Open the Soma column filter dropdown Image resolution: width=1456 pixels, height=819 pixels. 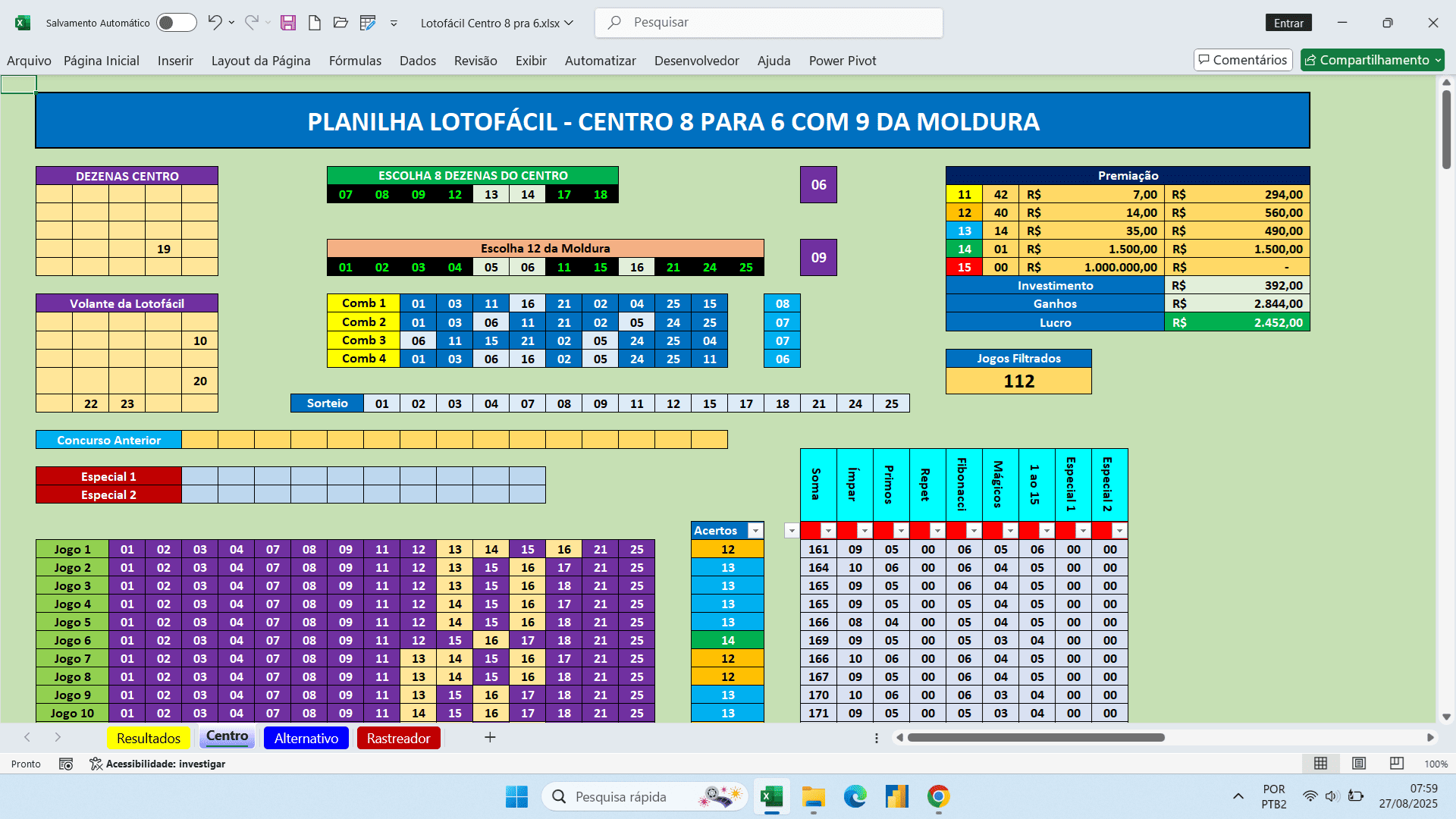828,531
